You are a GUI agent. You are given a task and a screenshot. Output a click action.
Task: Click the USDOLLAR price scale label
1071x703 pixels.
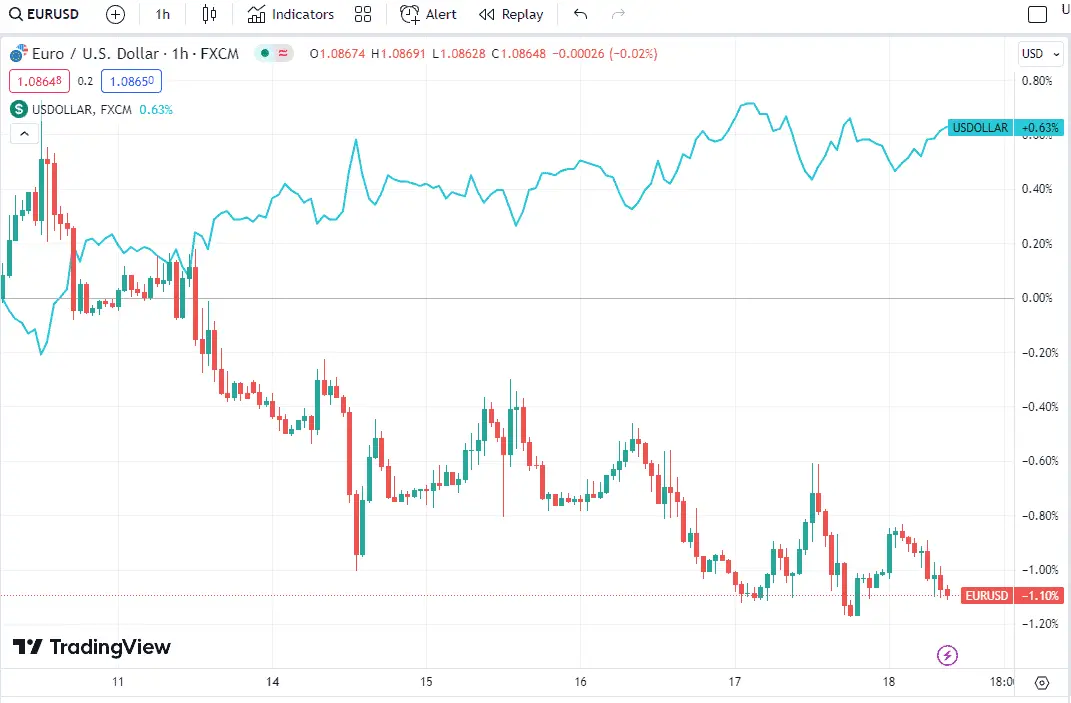click(x=980, y=128)
